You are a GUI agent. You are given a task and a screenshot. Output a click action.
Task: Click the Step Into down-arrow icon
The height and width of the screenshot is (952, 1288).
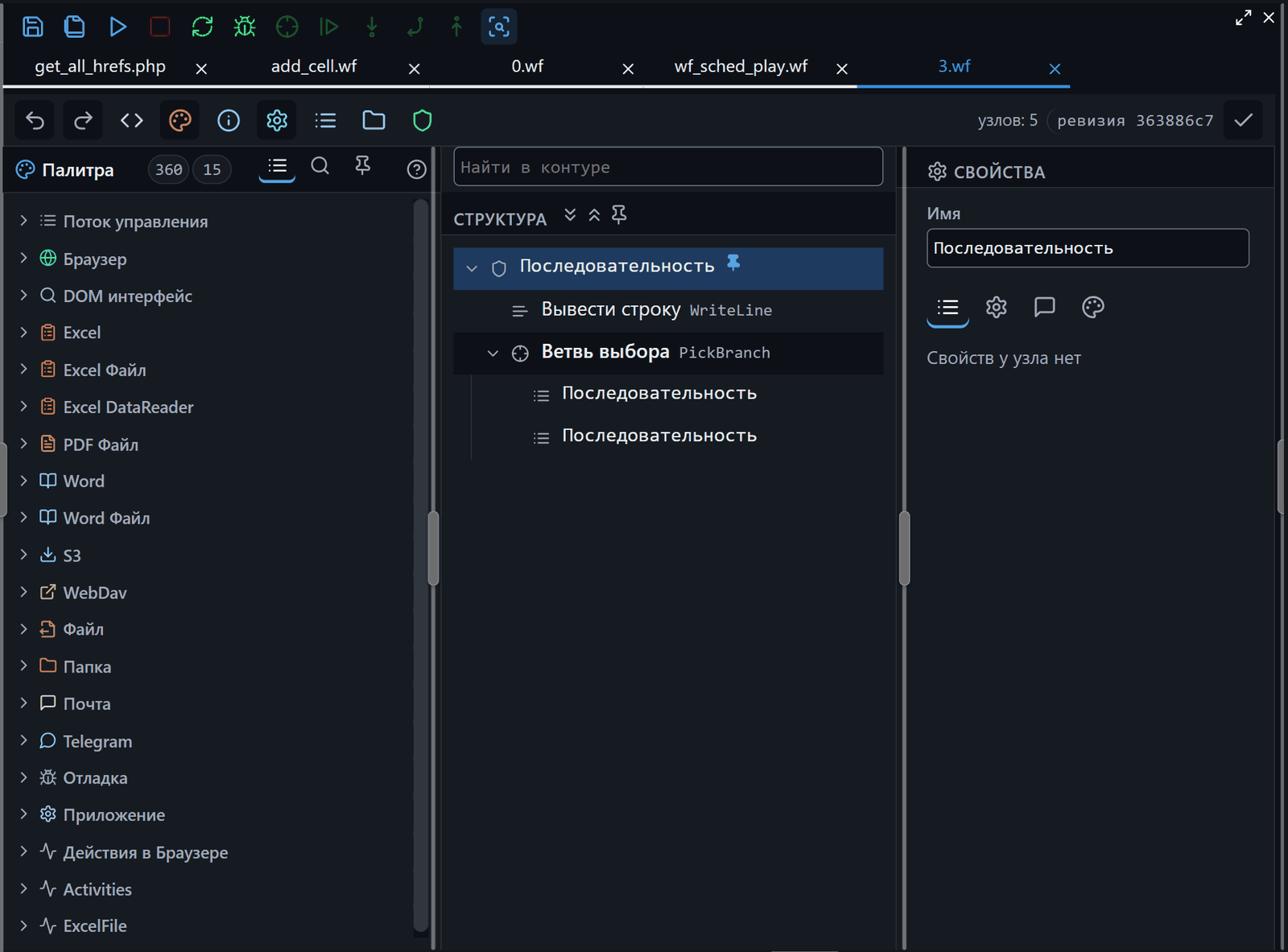372,27
